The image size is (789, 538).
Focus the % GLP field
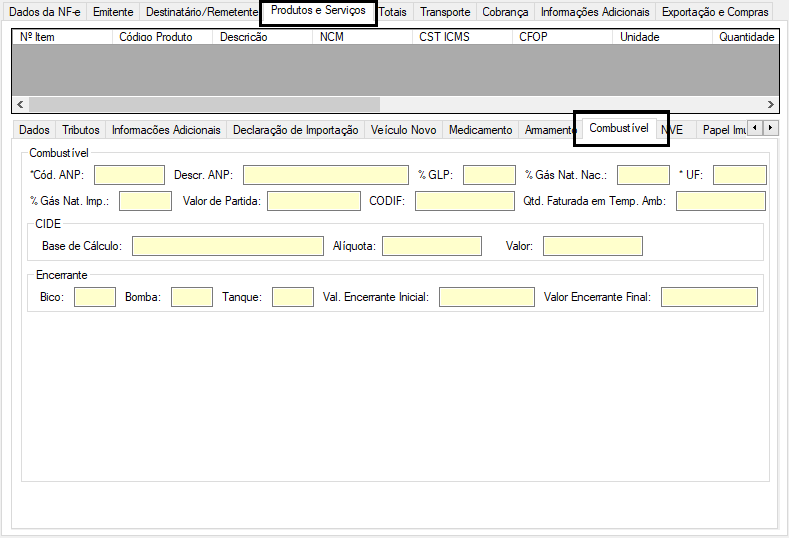coord(489,175)
